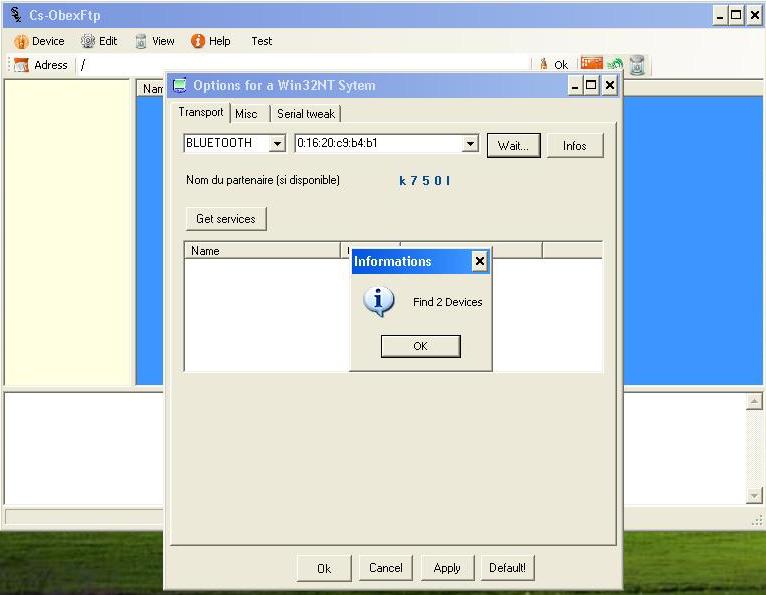This screenshot has height=595, width=766.
Task: Click the blue info icon in the Informations popup
Action: click(379, 301)
